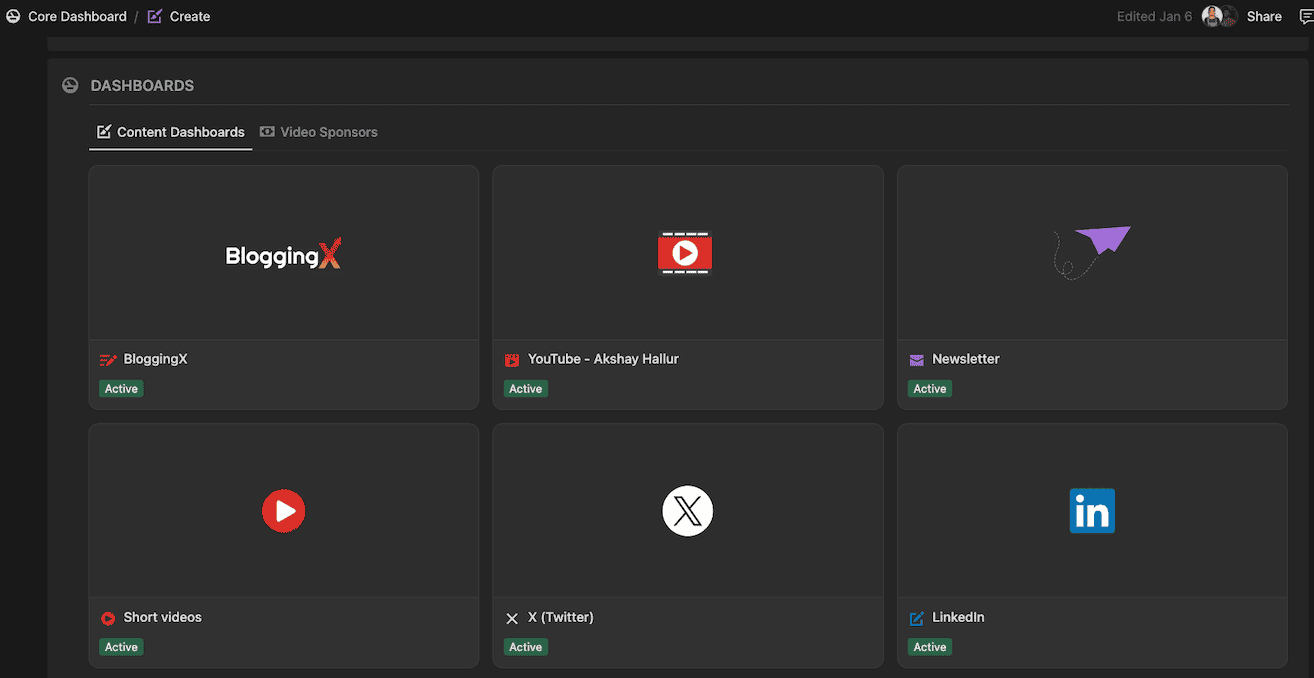Image resolution: width=1314 pixels, height=678 pixels.
Task: Click the small purple Newsletter envelope icon
Action: [x=916, y=360]
